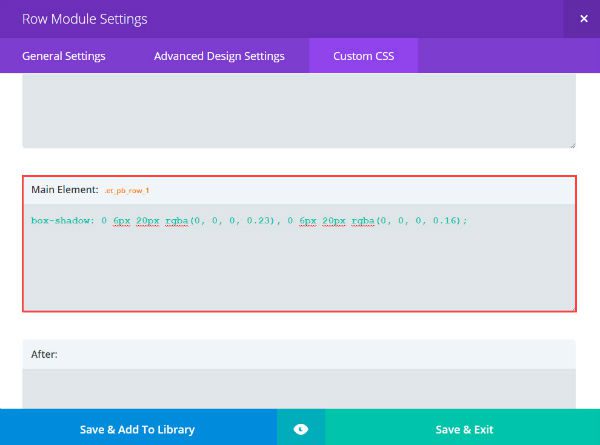Click Save & Add To Library
Image resolution: width=600 pixels, height=445 pixels.
tap(137, 429)
